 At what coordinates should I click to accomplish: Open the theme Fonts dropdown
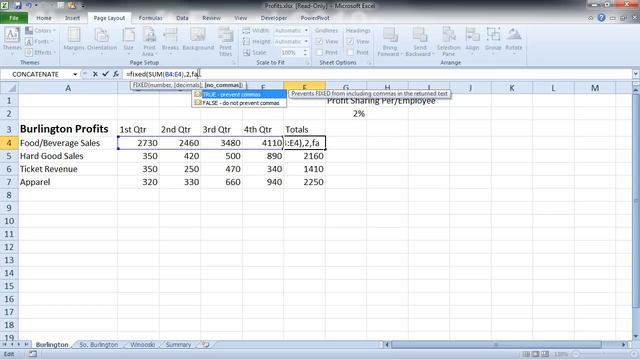[40, 41]
